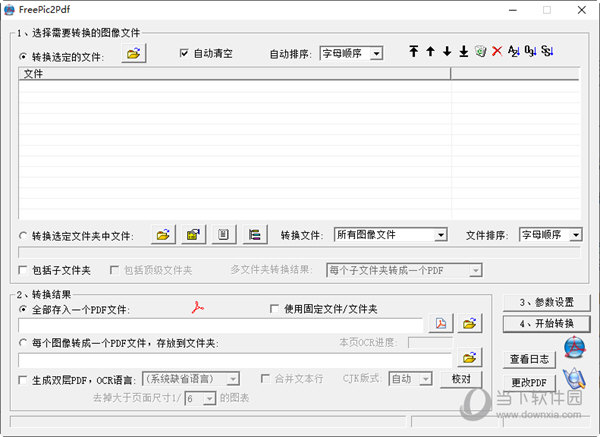The height and width of the screenshot is (437, 600).
Task: Click the second blank column header in file list
Action: 515,73
